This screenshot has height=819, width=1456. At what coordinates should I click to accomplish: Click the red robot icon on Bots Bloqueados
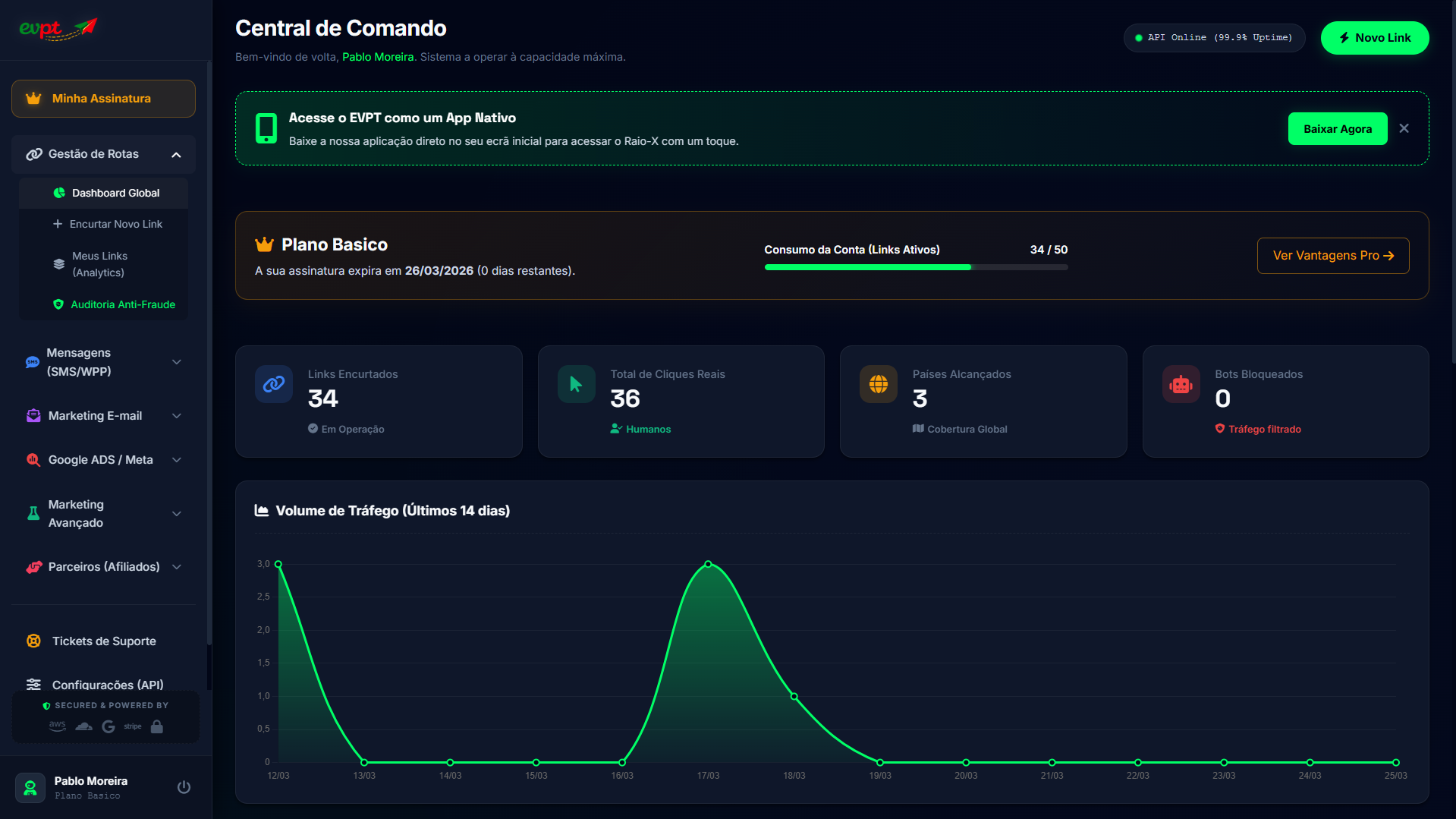coord(1181,384)
